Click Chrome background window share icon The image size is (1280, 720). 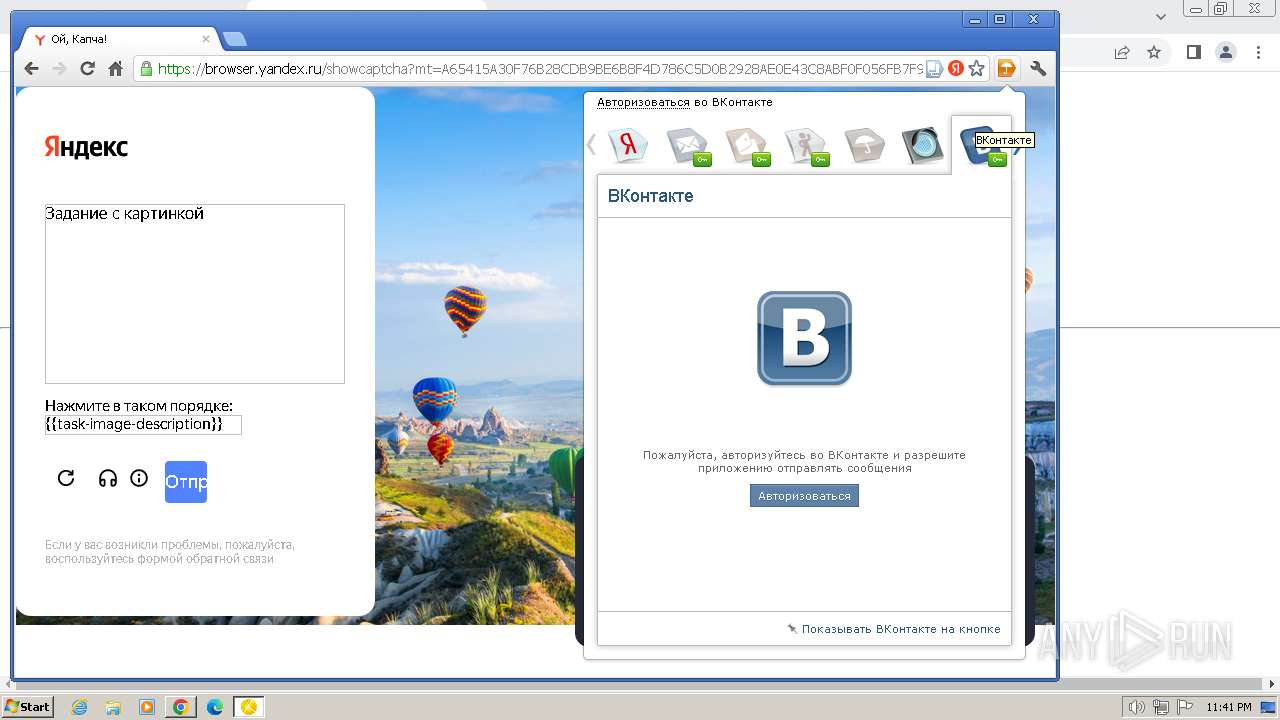point(1122,52)
